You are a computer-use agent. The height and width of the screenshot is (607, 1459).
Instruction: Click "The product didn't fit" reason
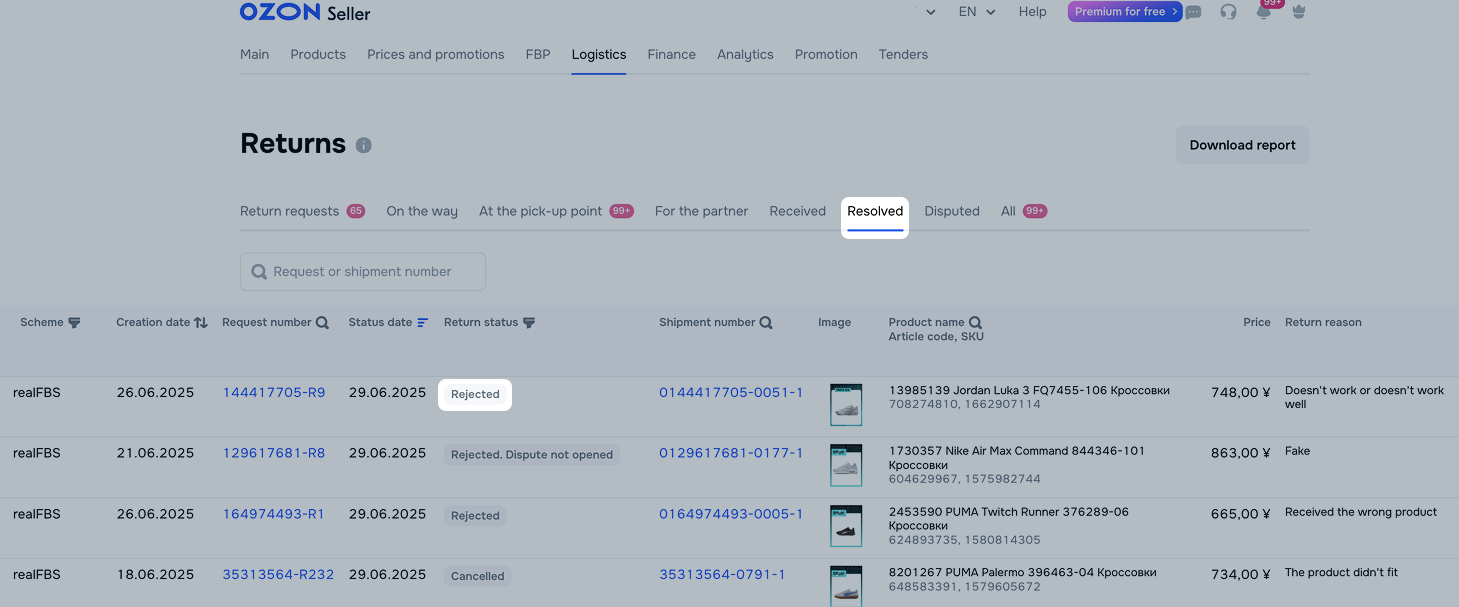click(1341, 573)
